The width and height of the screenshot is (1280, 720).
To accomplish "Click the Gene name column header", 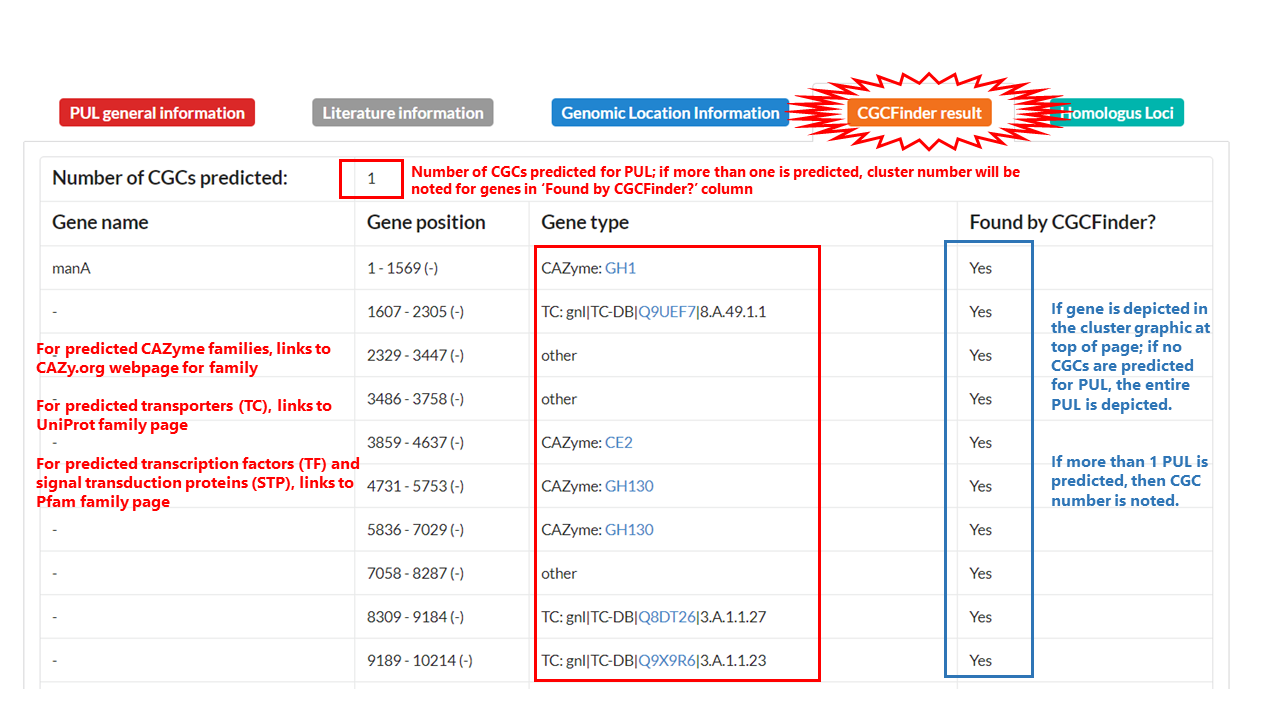I will [x=100, y=223].
